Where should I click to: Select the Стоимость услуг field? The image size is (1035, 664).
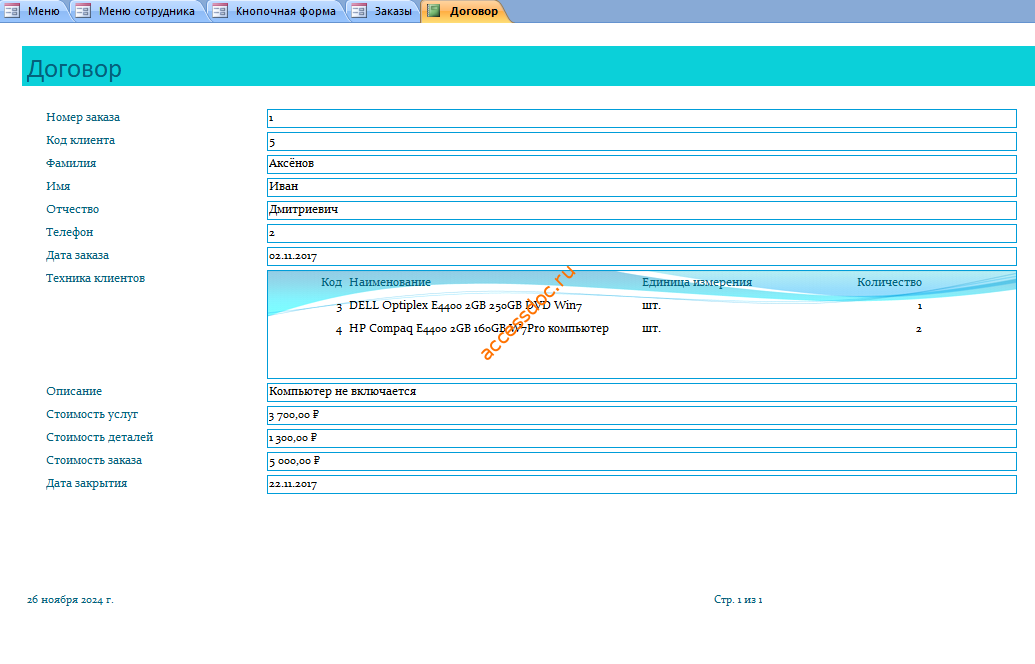(x=642, y=415)
